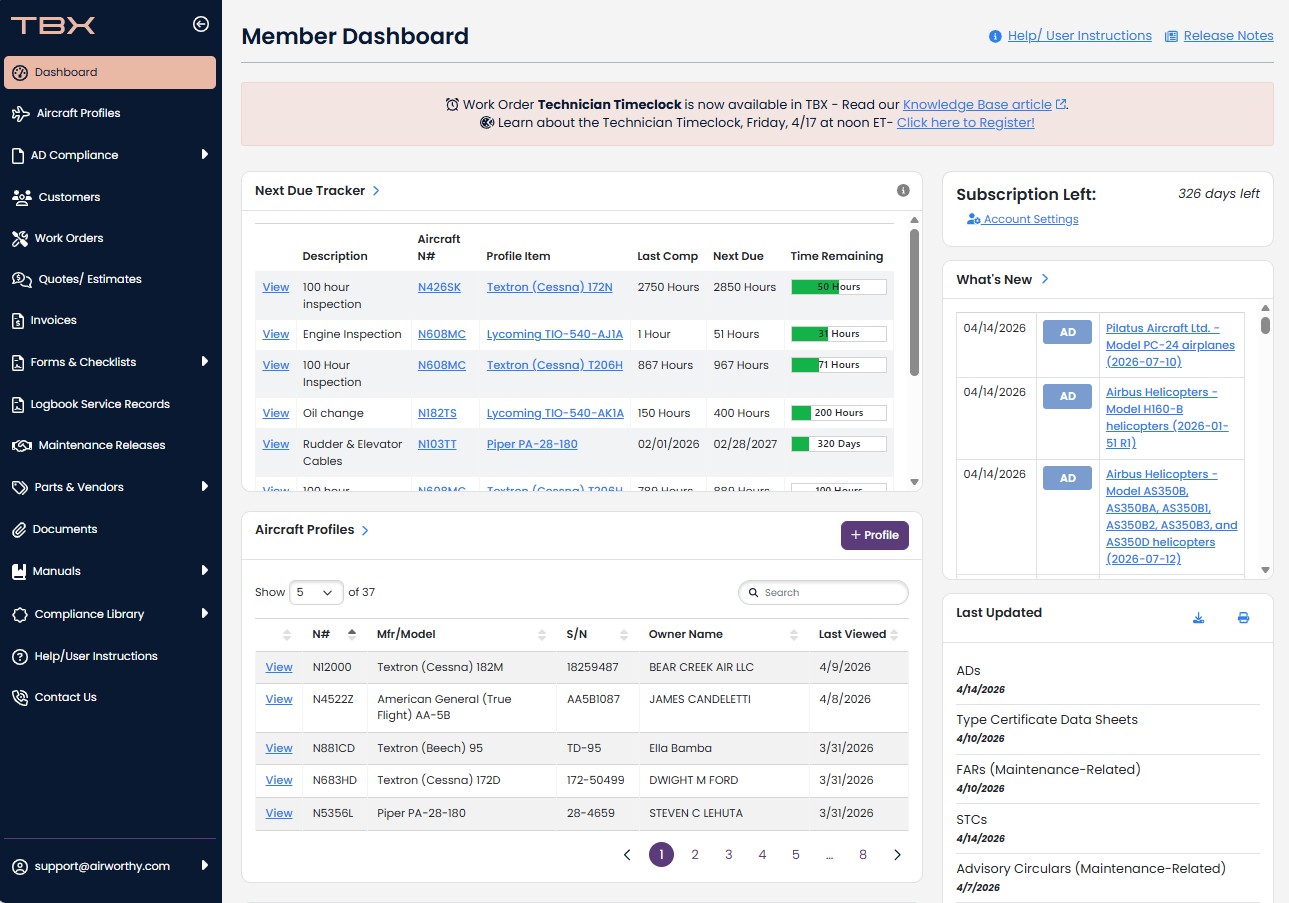Click the Next Due Tracker info icon

[903, 191]
